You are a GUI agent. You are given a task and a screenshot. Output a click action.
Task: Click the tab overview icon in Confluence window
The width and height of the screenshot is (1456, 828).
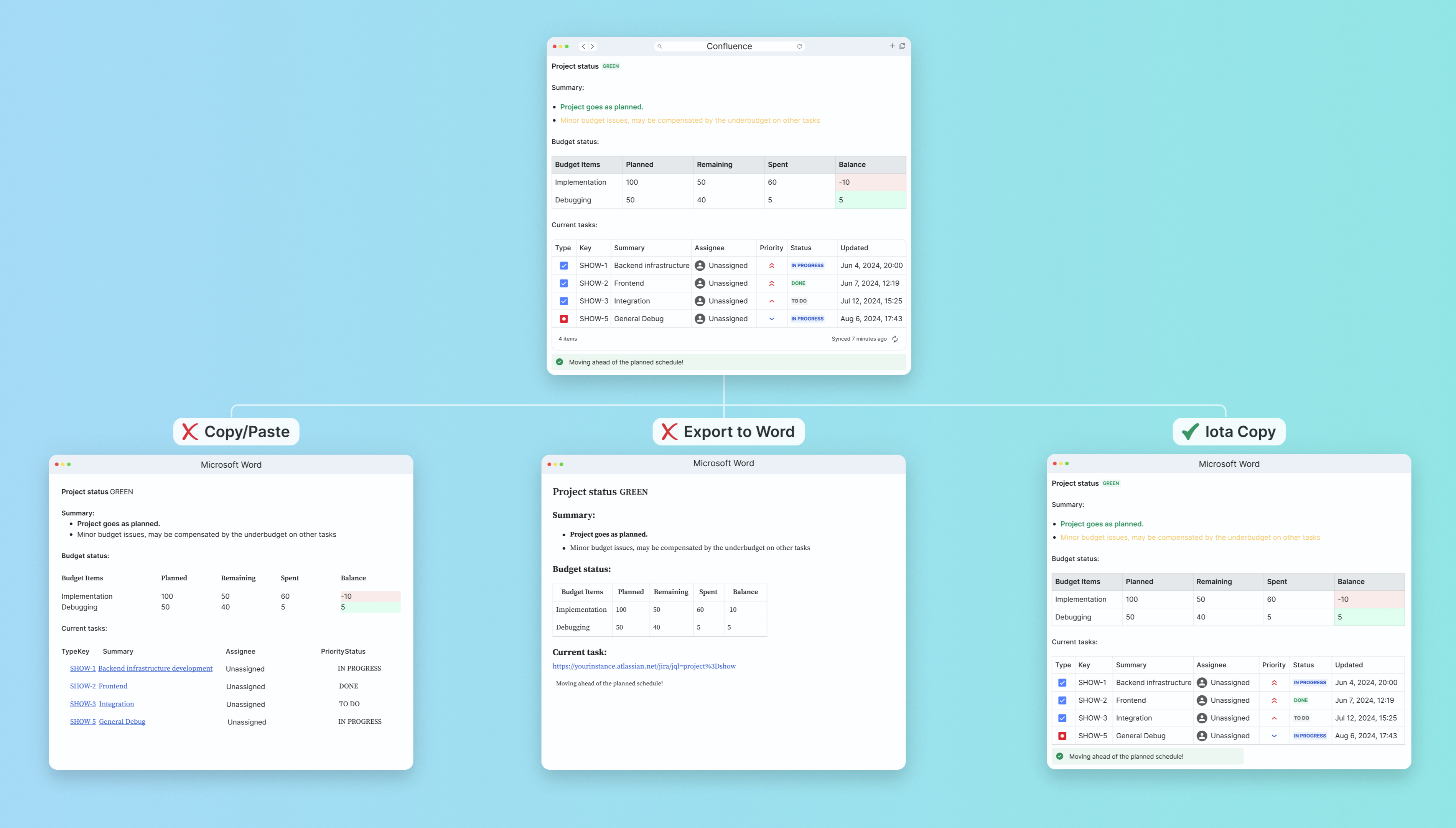click(903, 46)
